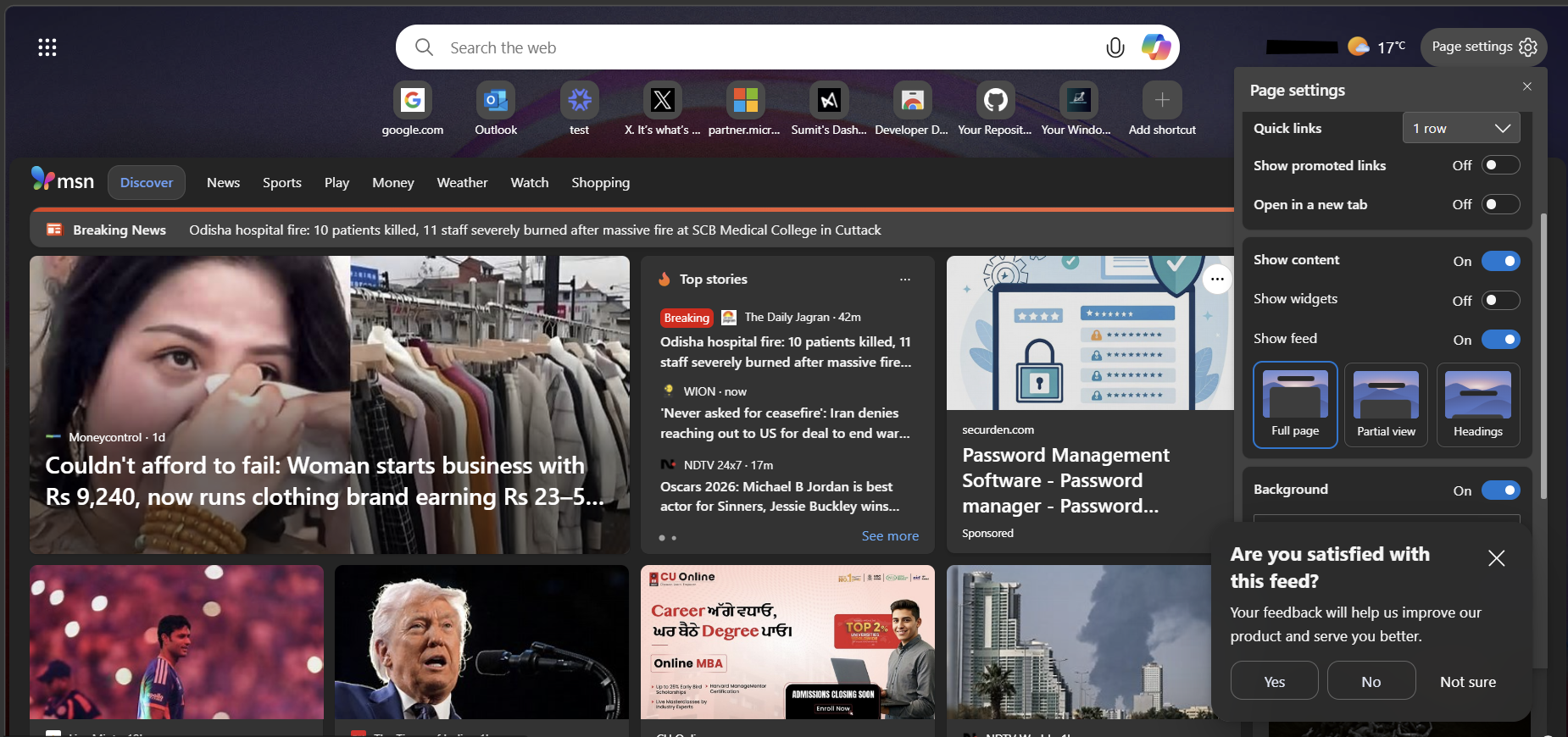Open Your Windows quick link tile
The image size is (1568, 737).
(1078, 108)
